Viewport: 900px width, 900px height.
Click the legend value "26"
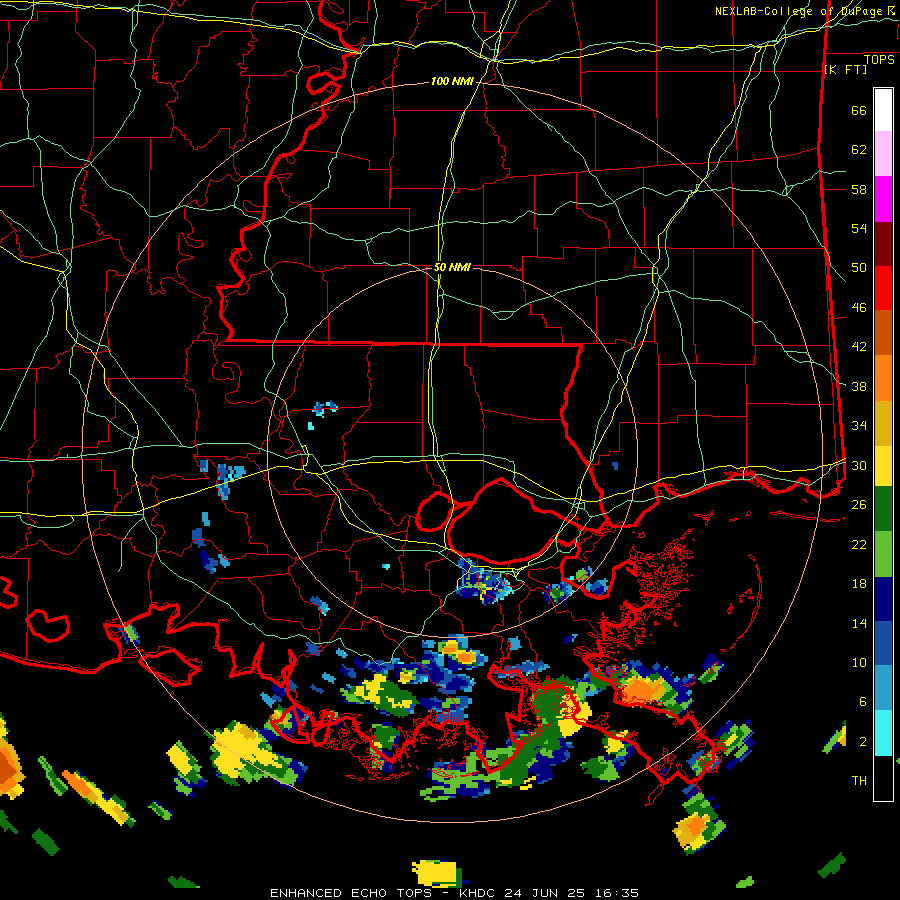pos(859,505)
